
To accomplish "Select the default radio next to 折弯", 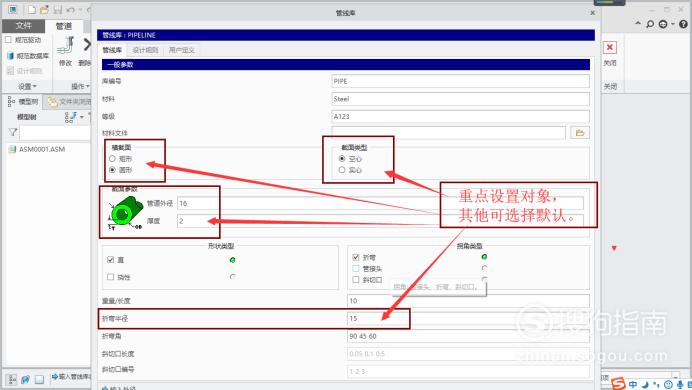I will point(484,256).
